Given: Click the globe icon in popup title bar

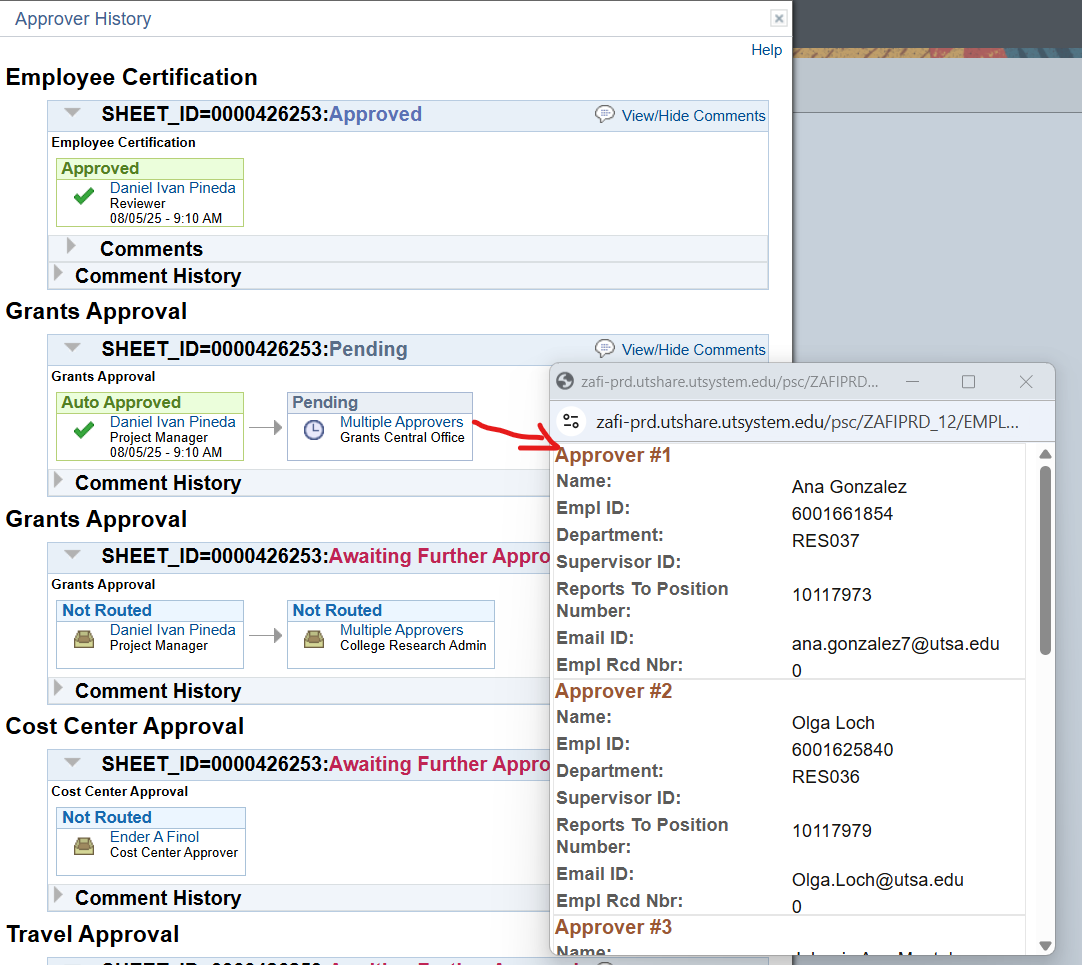Looking at the screenshot, I should click(565, 381).
